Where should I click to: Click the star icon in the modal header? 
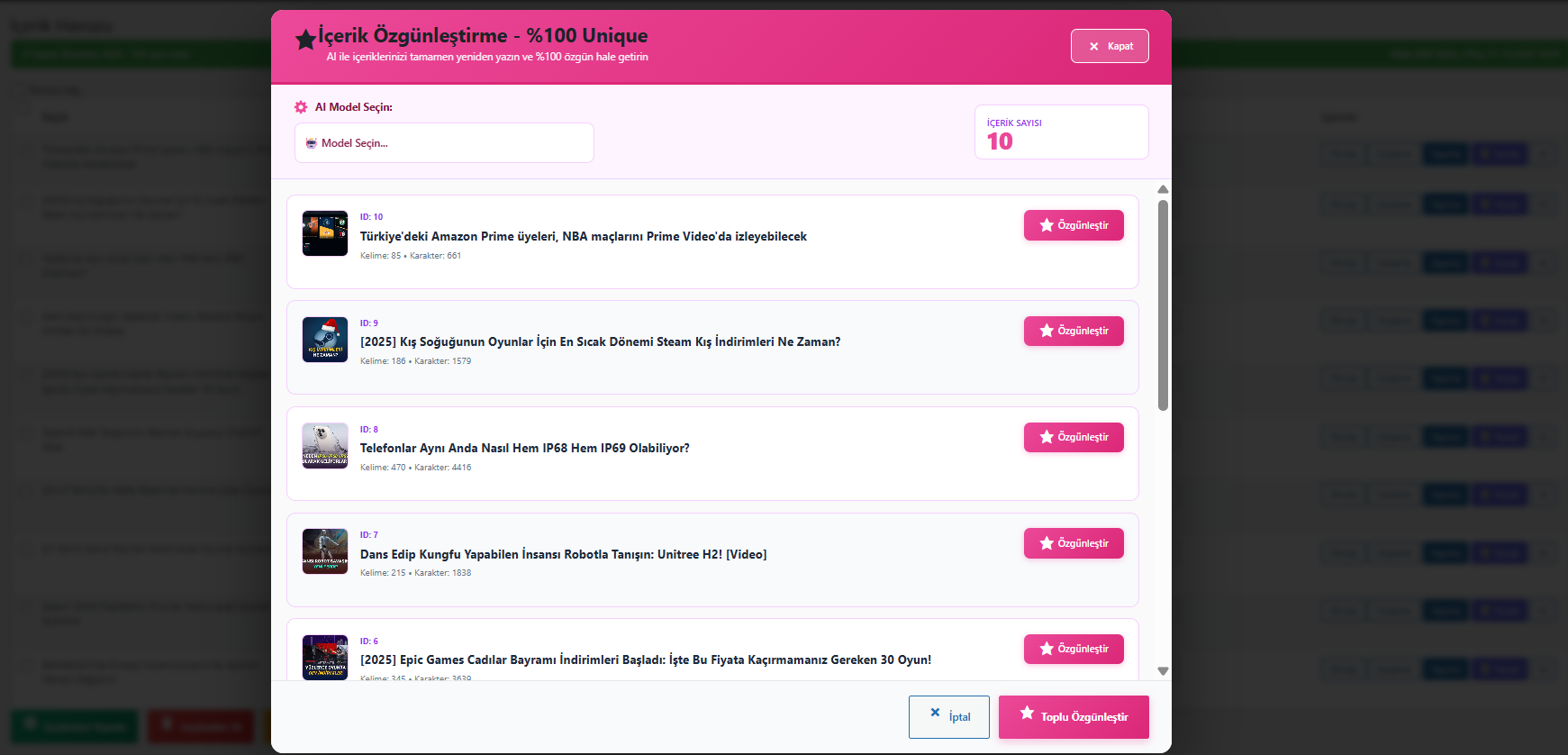(x=305, y=39)
